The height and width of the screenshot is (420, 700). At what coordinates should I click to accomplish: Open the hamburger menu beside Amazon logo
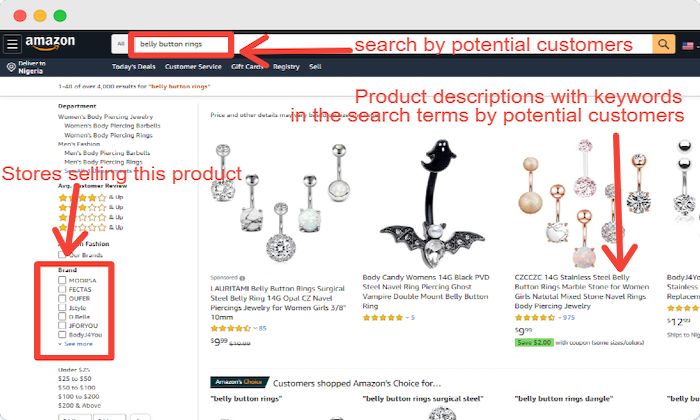point(12,44)
